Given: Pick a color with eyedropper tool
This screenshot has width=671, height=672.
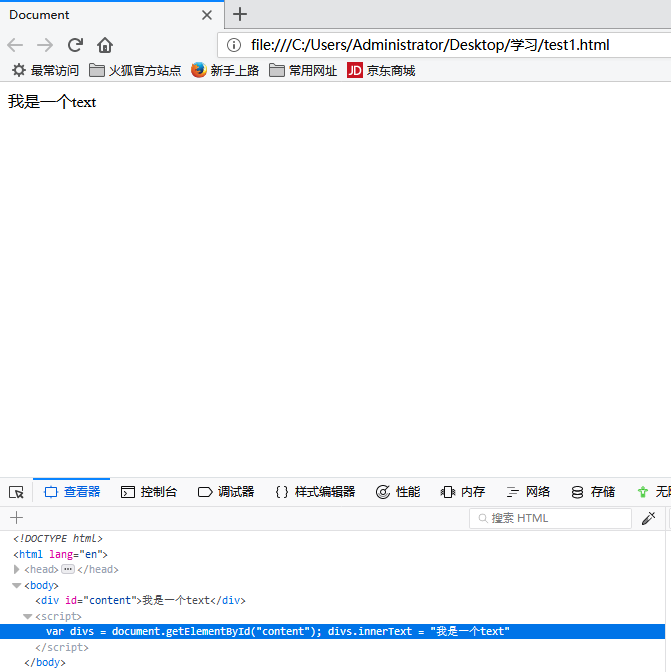Looking at the screenshot, I should point(648,518).
